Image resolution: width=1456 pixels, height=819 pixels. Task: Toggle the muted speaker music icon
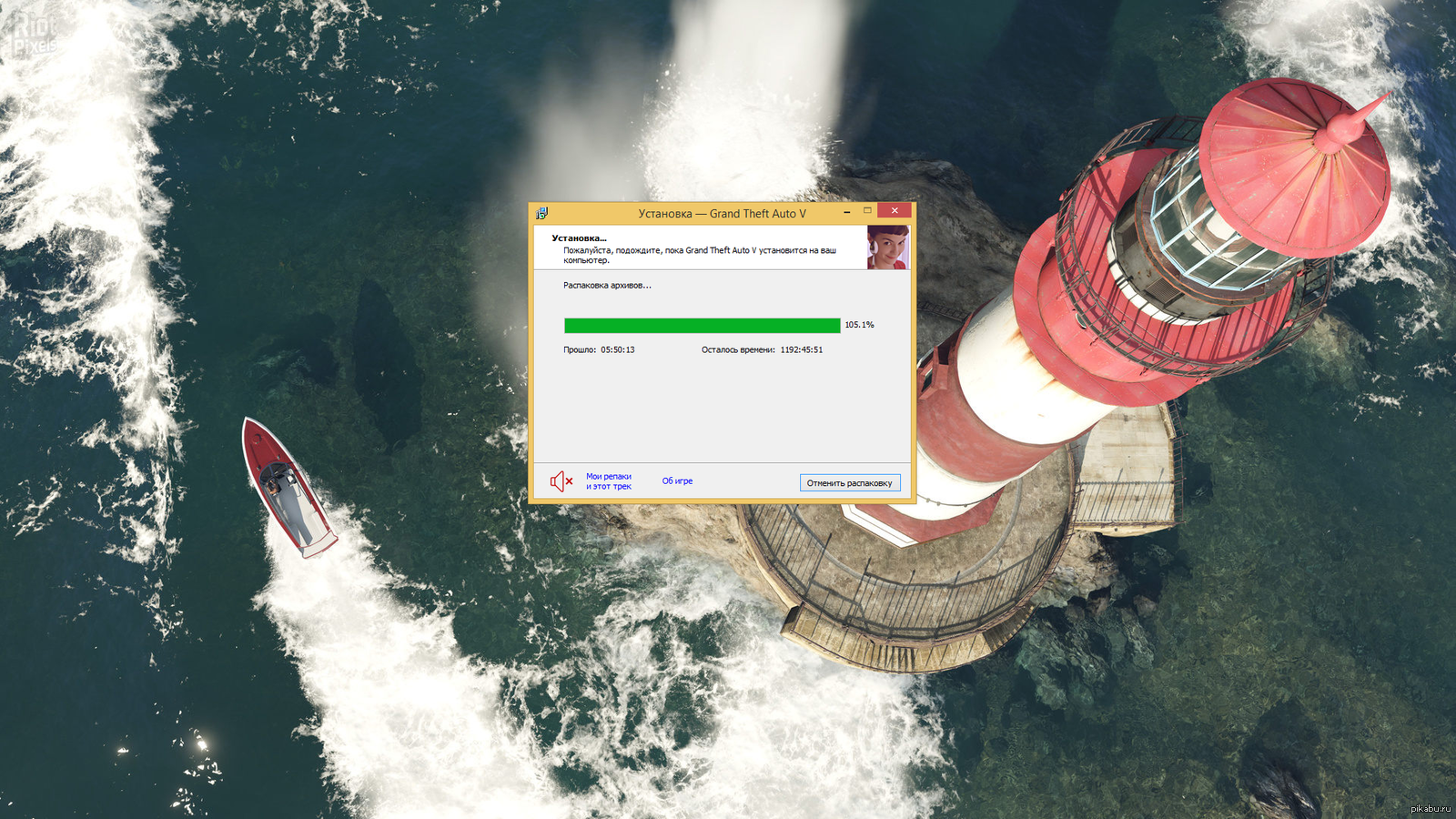tap(561, 481)
